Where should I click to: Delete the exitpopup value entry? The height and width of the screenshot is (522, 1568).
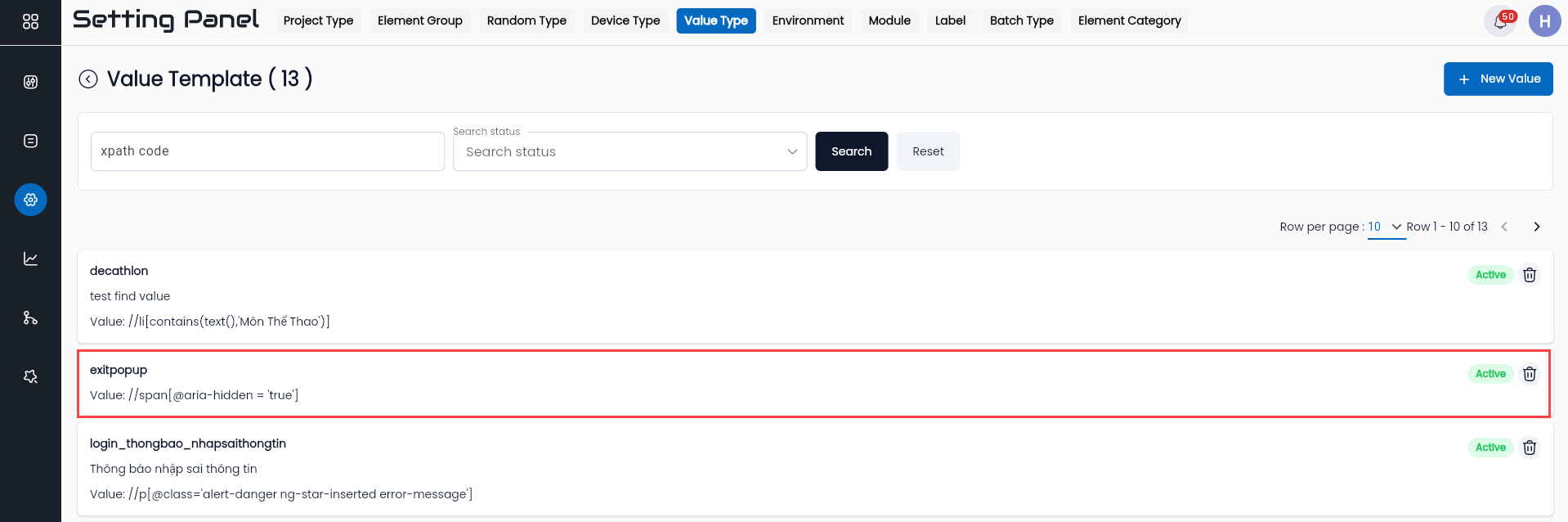click(x=1530, y=374)
